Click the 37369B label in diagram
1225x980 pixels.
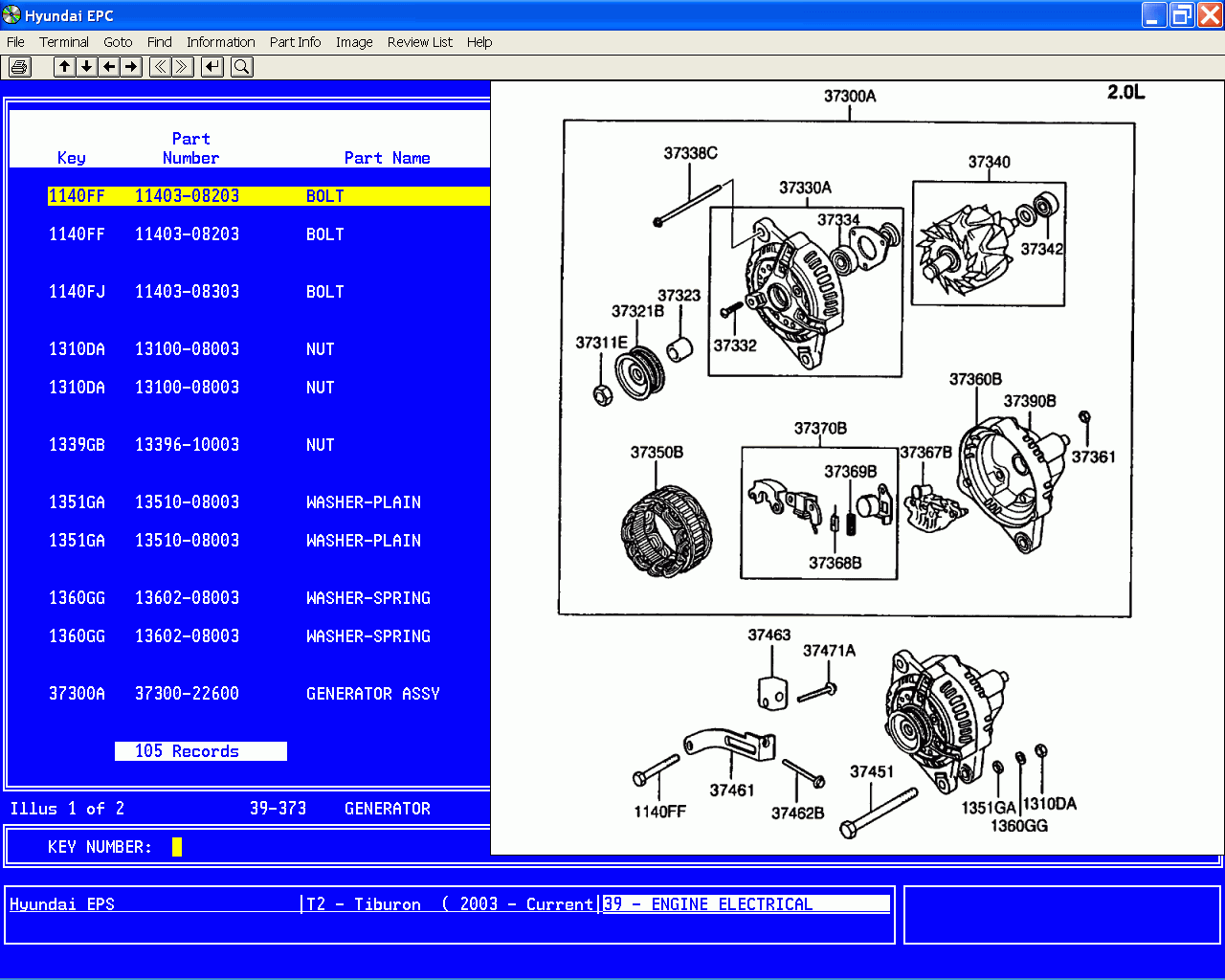(850, 472)
